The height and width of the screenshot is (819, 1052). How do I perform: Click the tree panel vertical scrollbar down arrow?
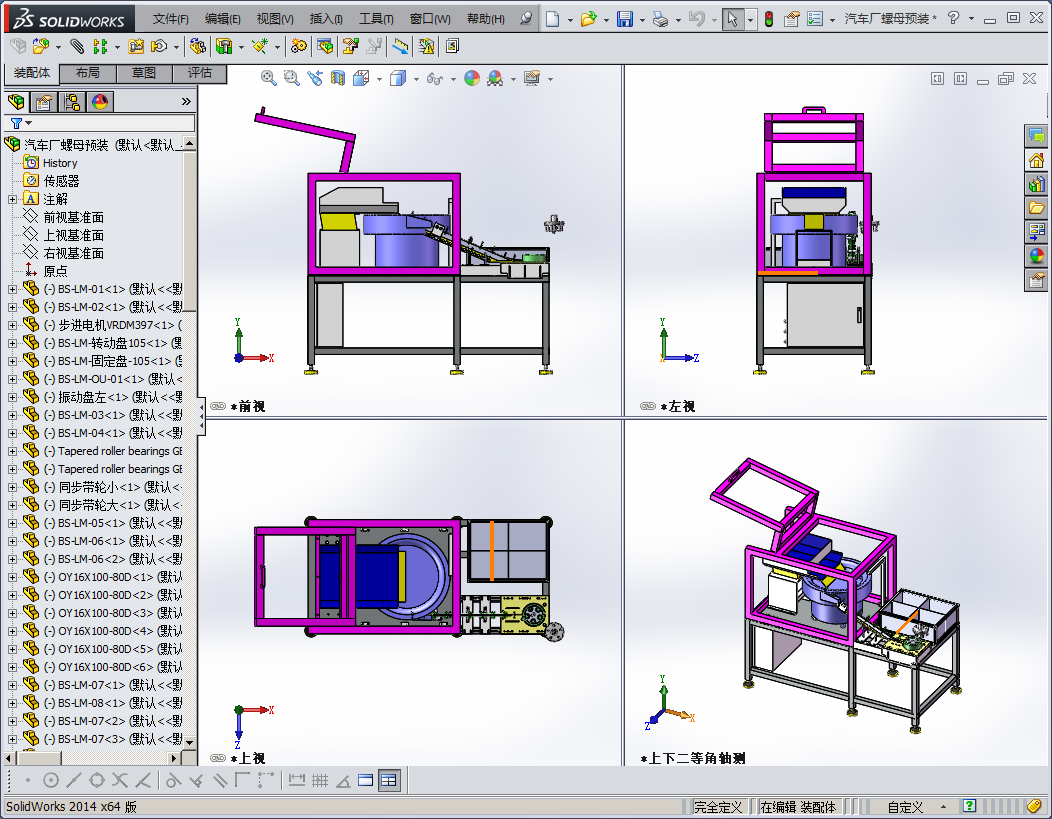pos(189,742)
